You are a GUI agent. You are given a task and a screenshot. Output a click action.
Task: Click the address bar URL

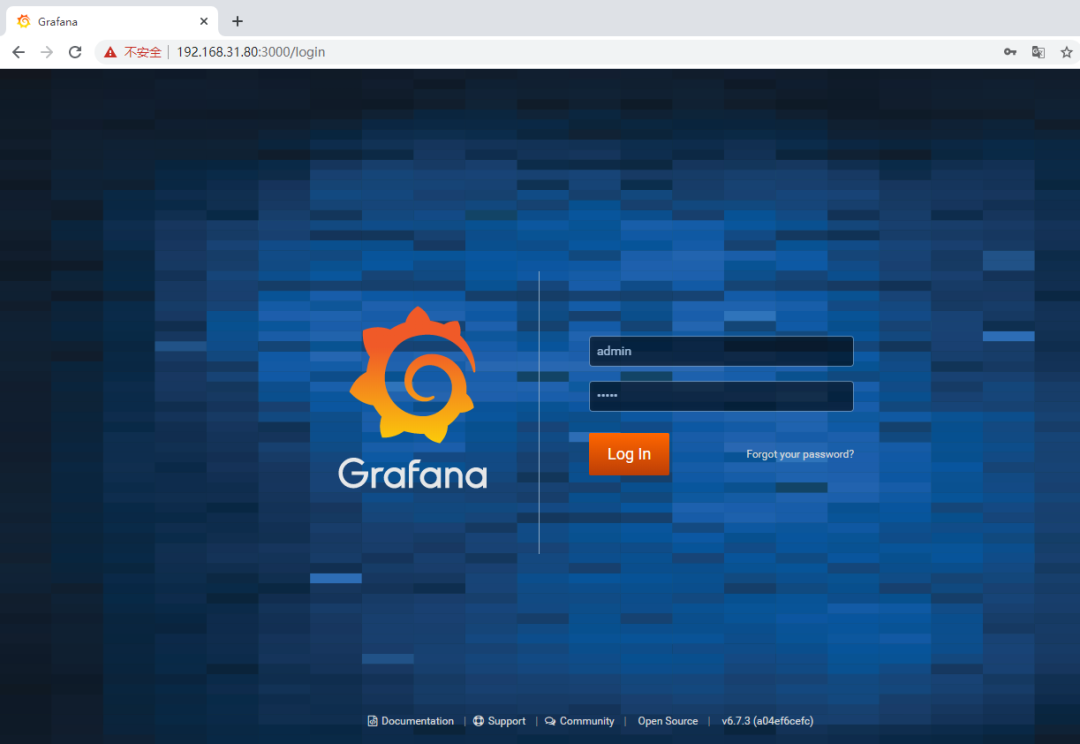(x=251, y=52)
